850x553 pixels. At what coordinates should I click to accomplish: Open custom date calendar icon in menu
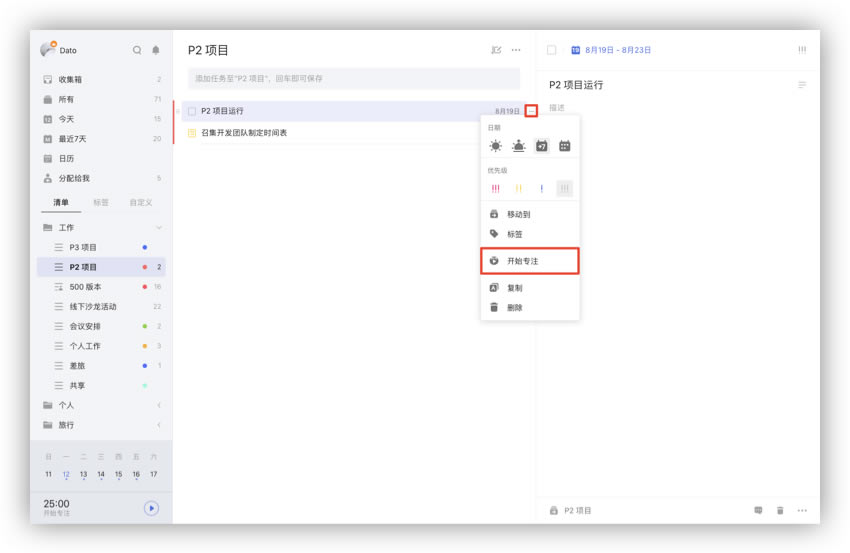pyautogui.click(x=564, y=146)
